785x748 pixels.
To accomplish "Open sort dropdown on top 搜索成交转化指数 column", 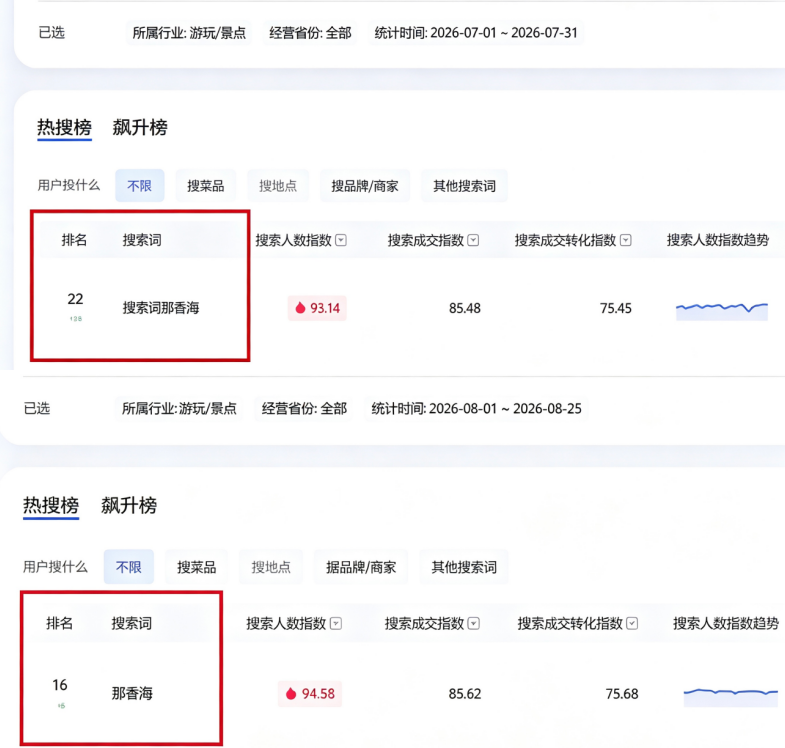I will 625,240.
